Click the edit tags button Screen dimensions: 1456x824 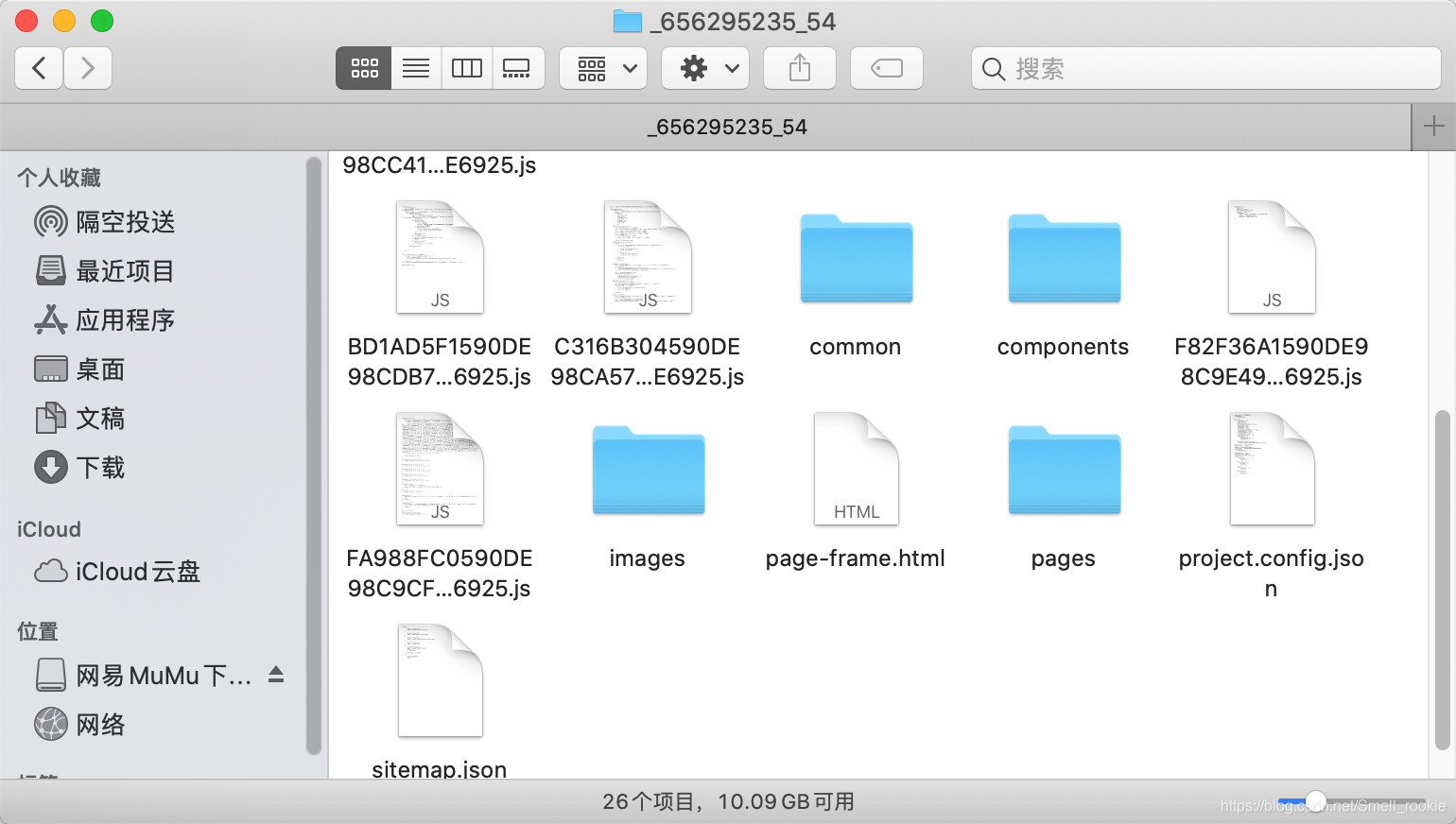click(887, 68)
